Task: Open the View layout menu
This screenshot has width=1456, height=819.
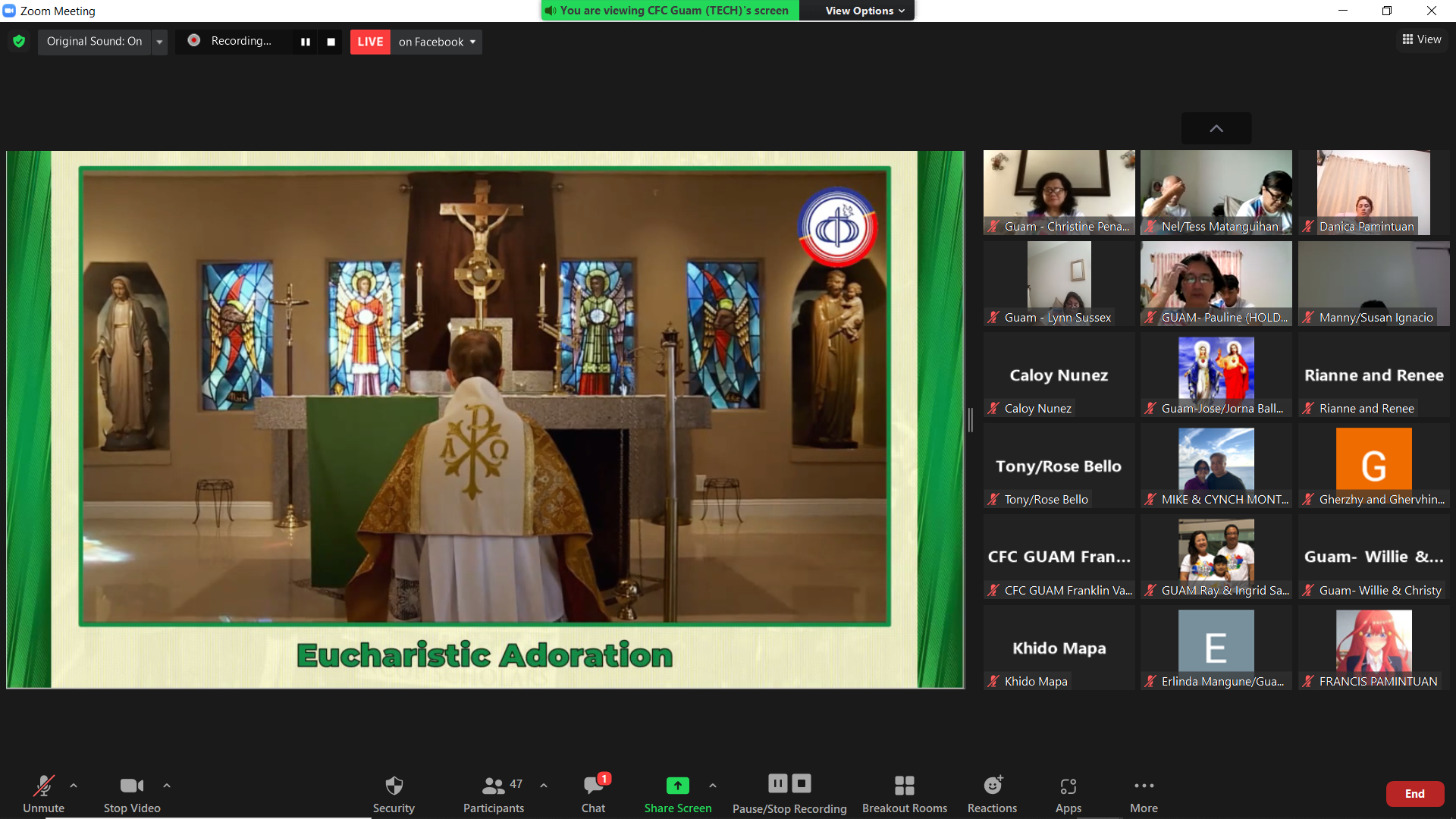Action: click(1422, 39)
